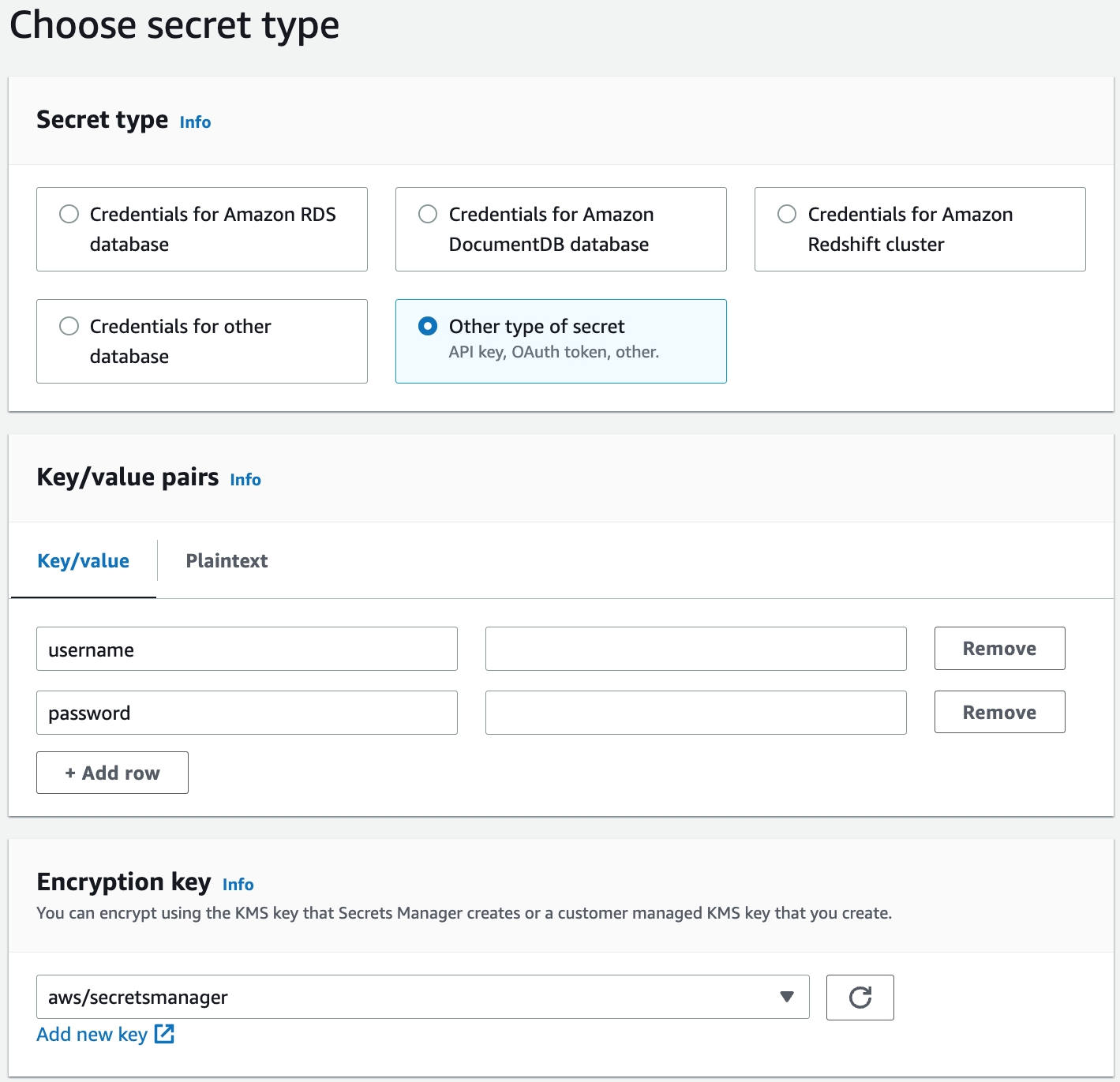Select Credentials for Amazon DocumentDB database option

click(x=428, y=214)
